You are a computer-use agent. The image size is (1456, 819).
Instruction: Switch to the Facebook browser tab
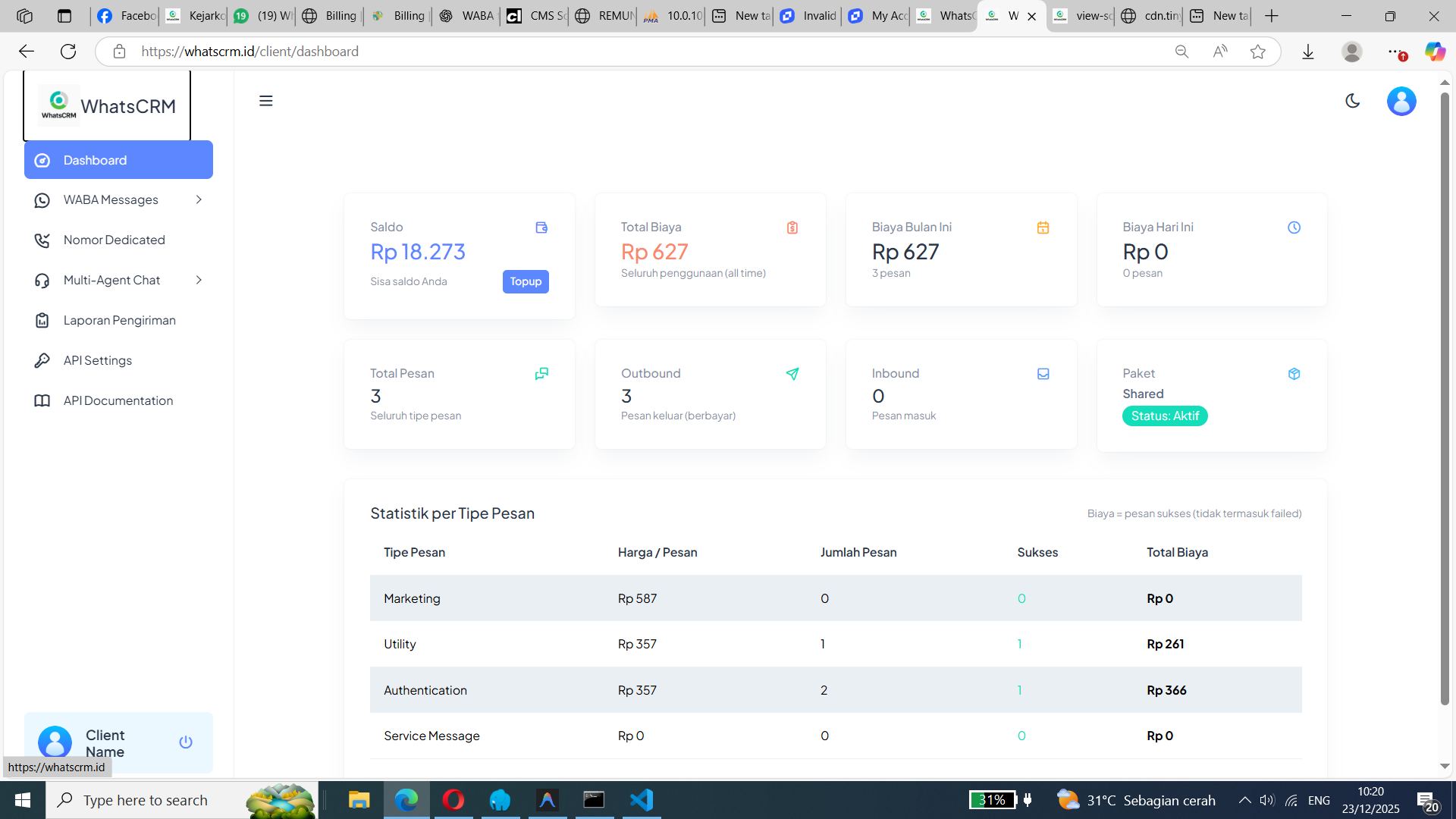[127, 16]
